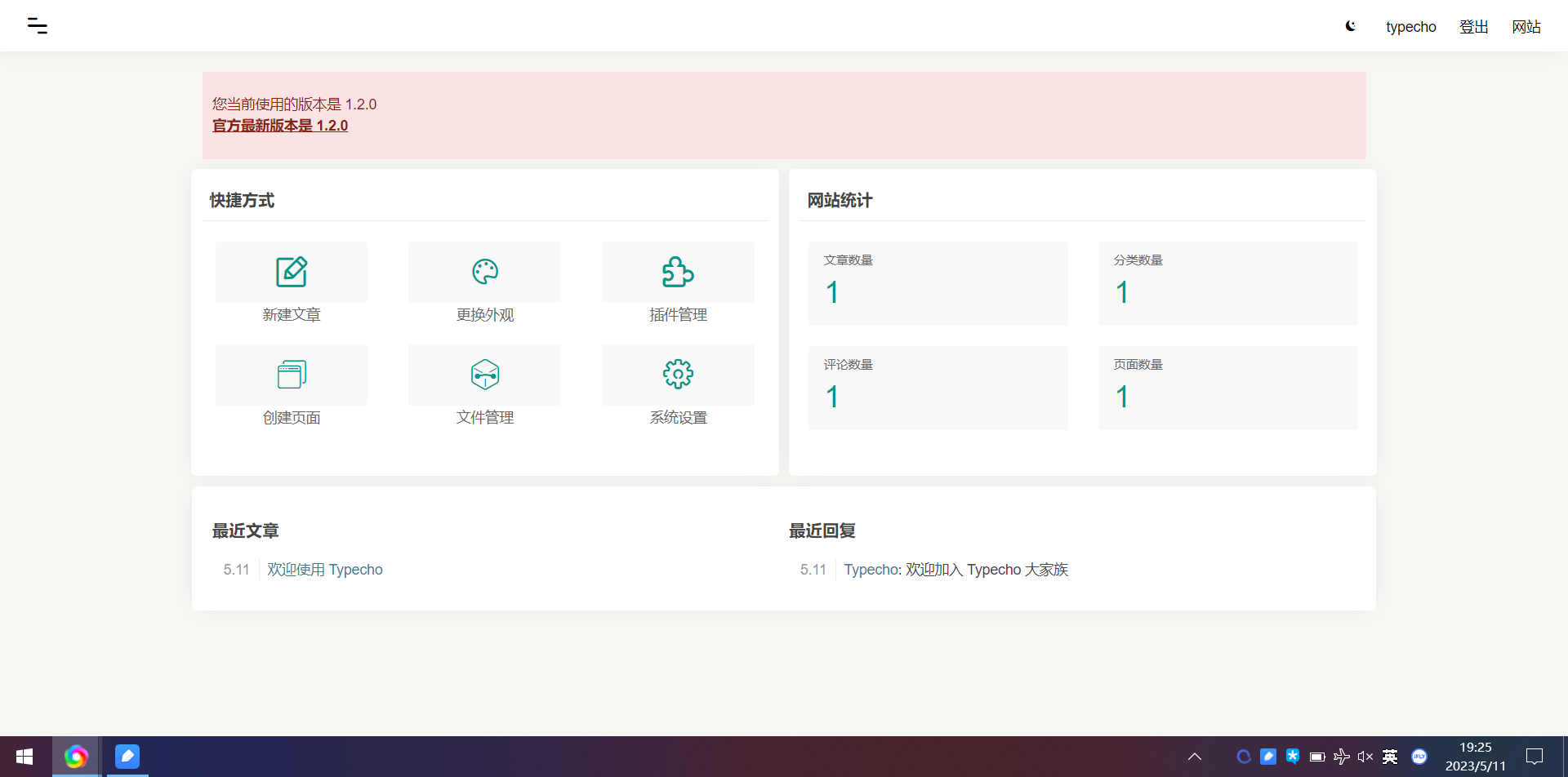This screenshot has width=1568, height=777.
Task: Click the round iFLY tray icon
Action: click(1419, 757)
